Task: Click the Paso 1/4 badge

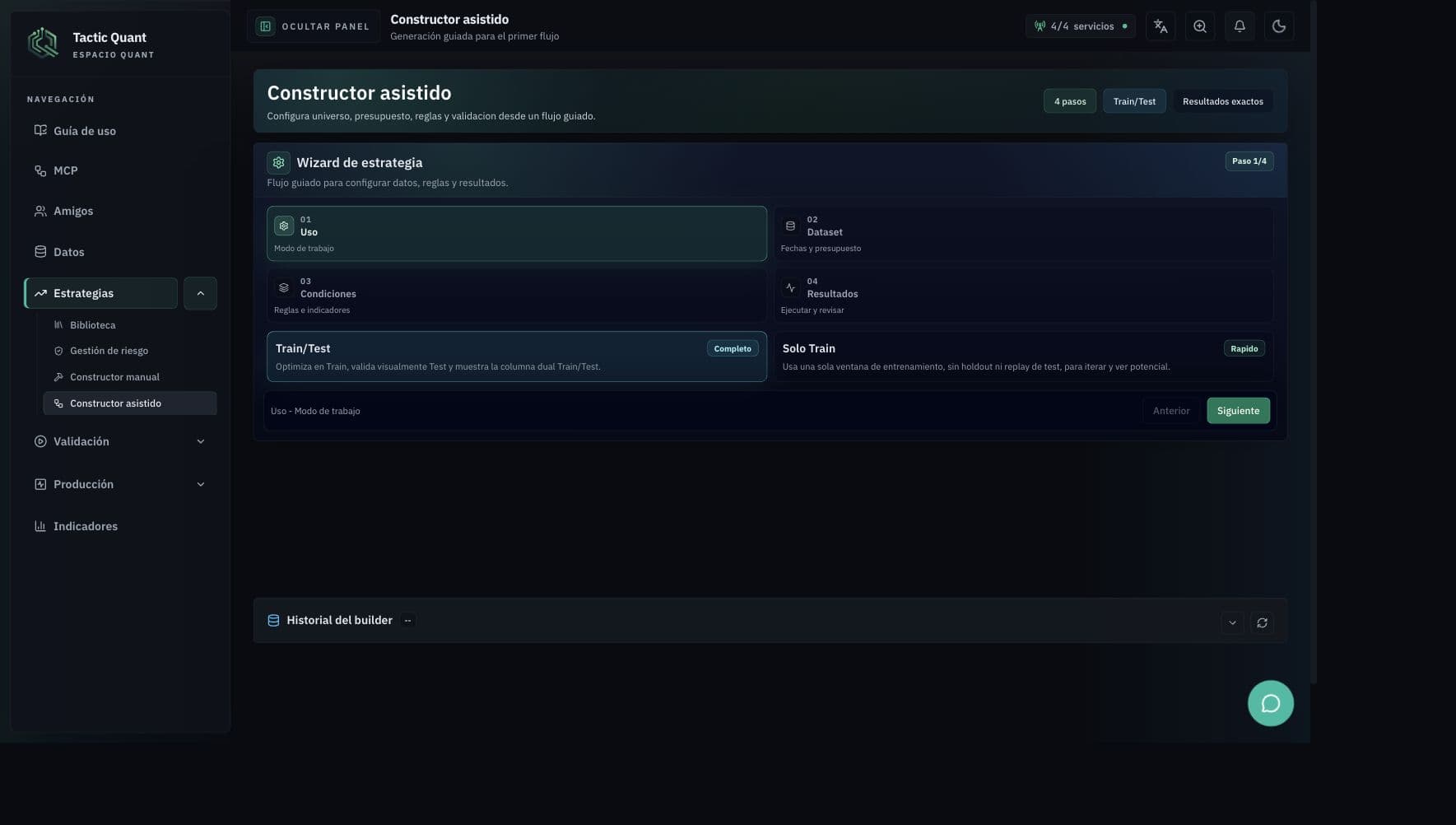Action: pos(1249,161)
